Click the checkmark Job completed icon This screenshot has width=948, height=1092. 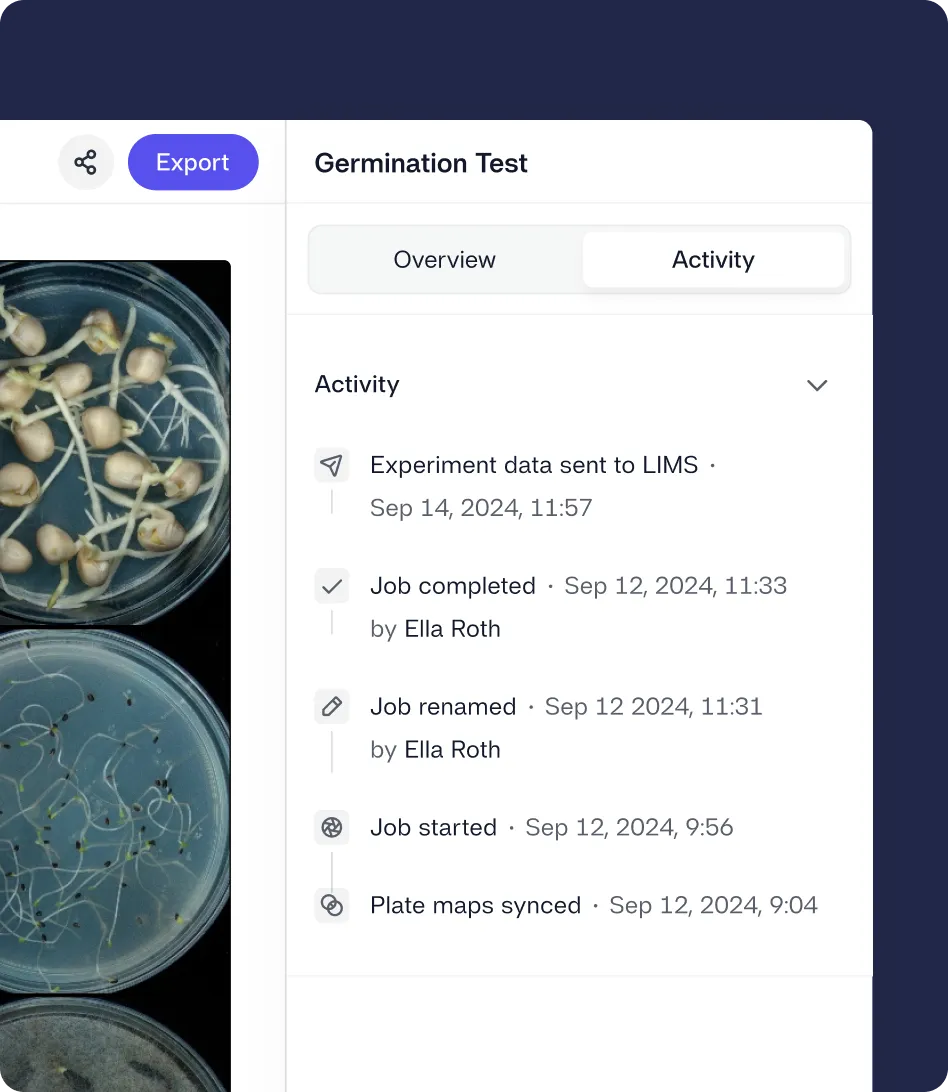(332, 586)
